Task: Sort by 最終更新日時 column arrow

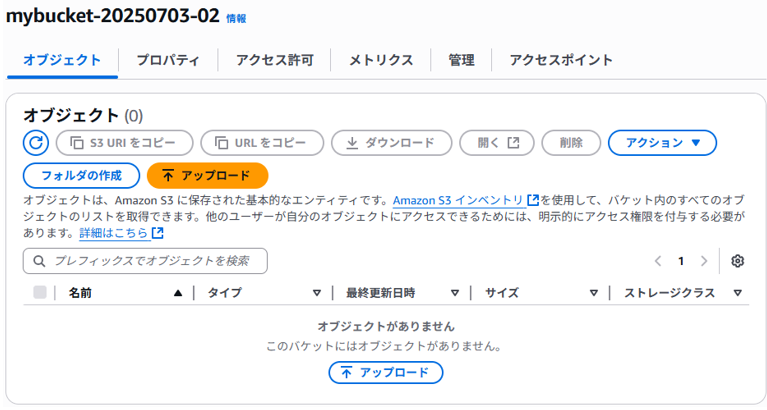Action: [454, 293]
